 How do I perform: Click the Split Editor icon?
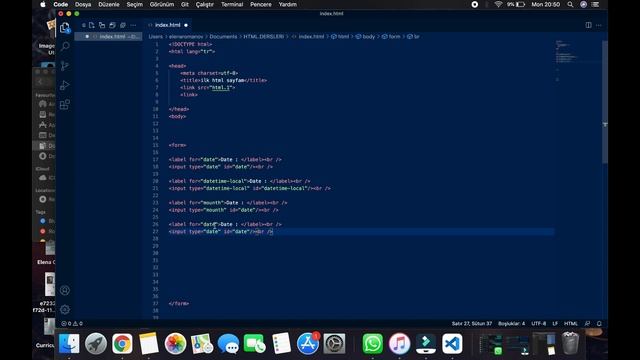[588, 25]
